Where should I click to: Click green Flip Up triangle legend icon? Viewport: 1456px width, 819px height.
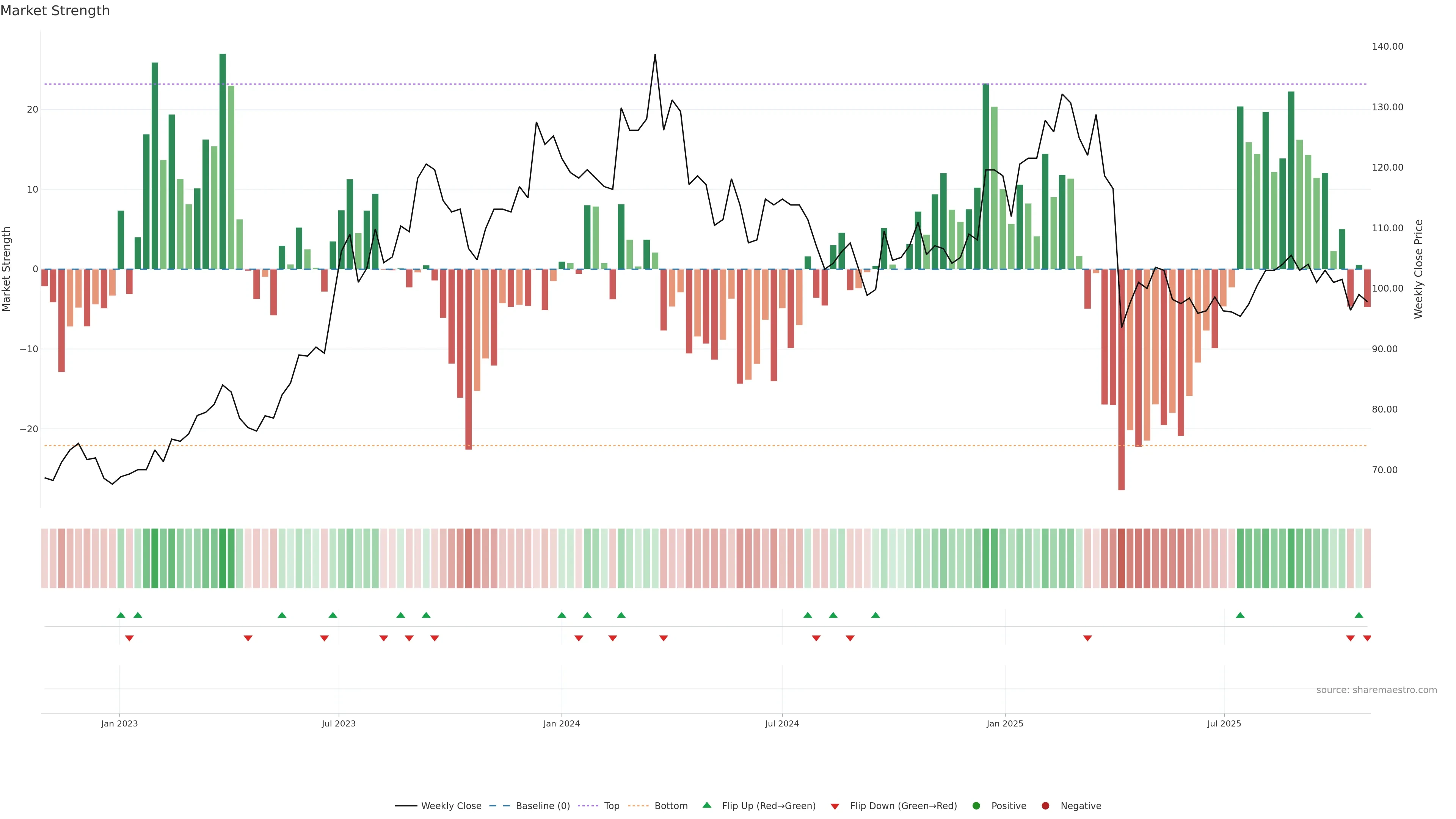click(706, 805)
